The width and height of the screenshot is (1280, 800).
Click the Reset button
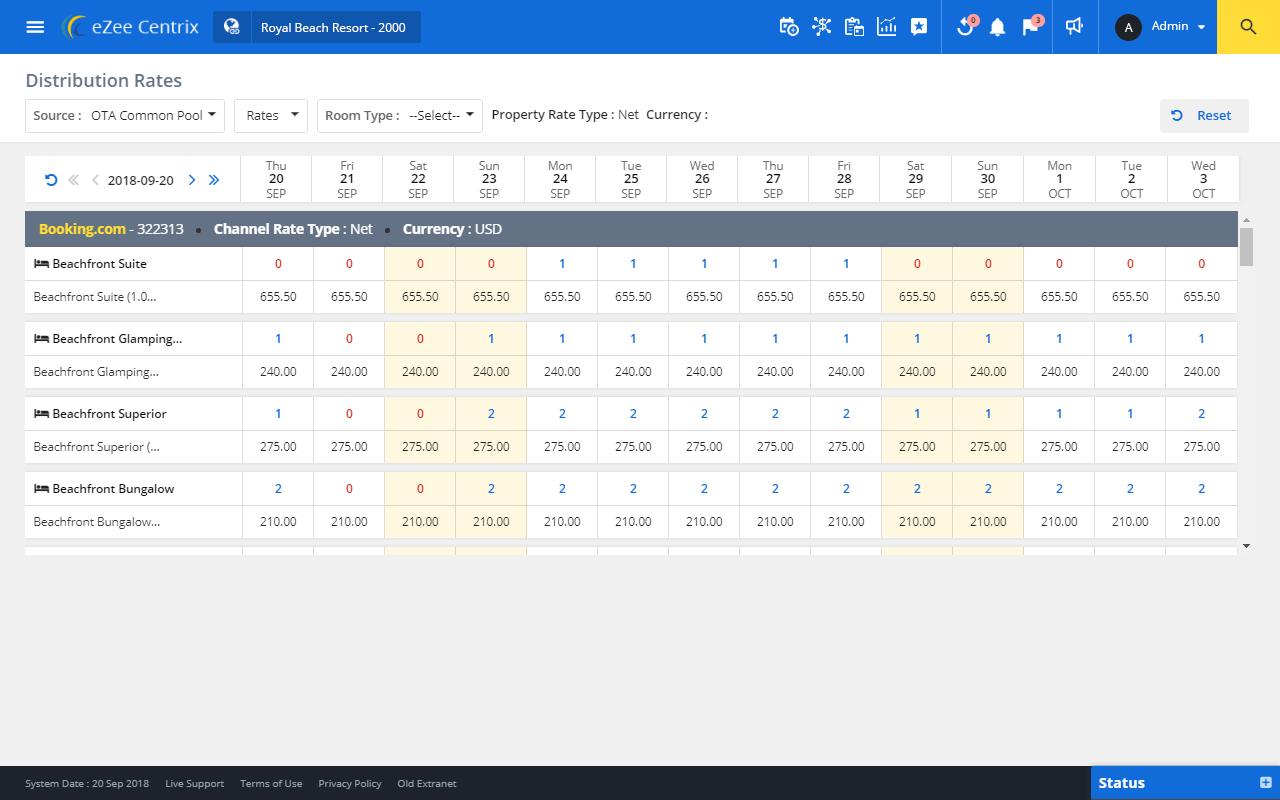(1204, 115)
